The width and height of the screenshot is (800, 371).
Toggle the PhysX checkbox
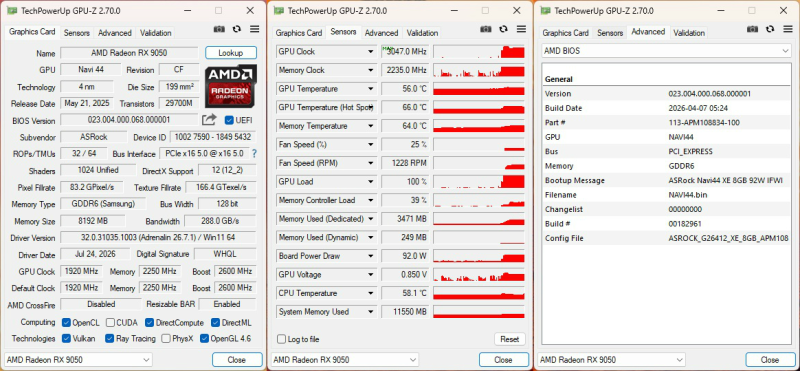tap(165, 338)
